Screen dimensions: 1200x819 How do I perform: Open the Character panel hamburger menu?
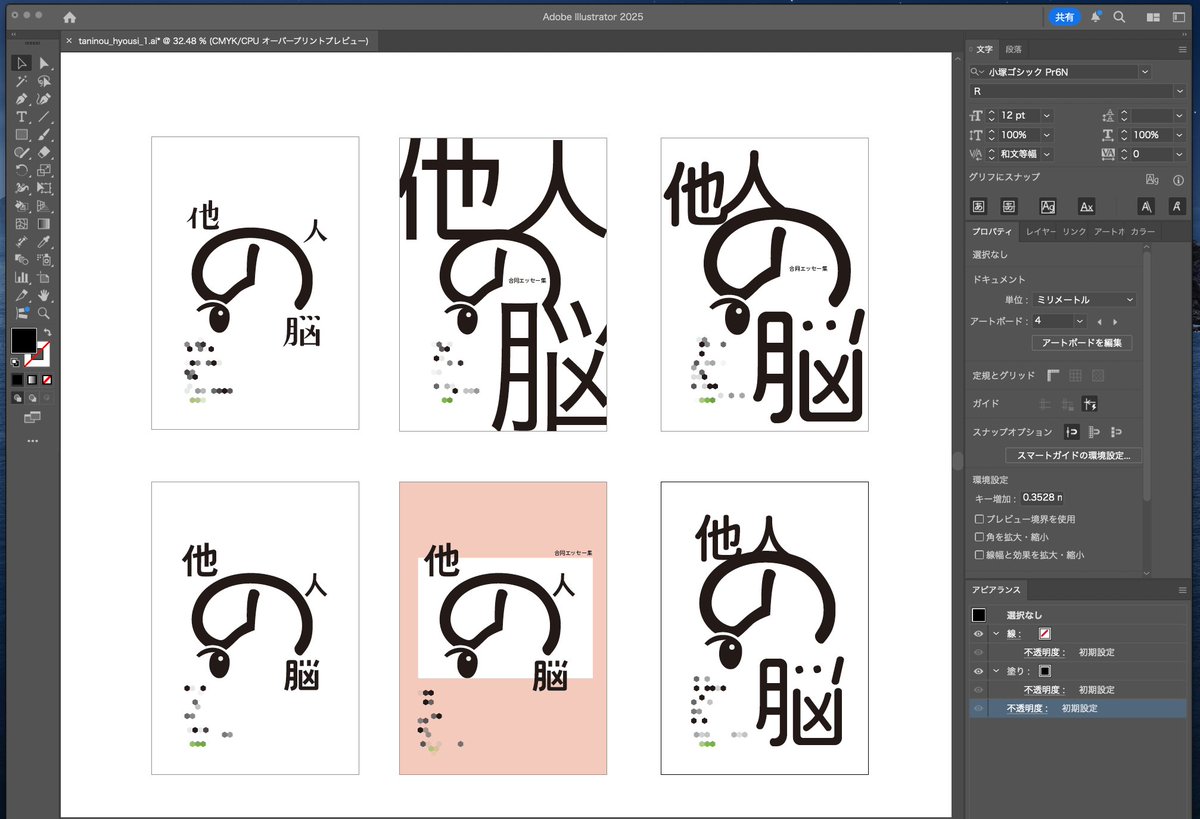[x=1183, y=49]
